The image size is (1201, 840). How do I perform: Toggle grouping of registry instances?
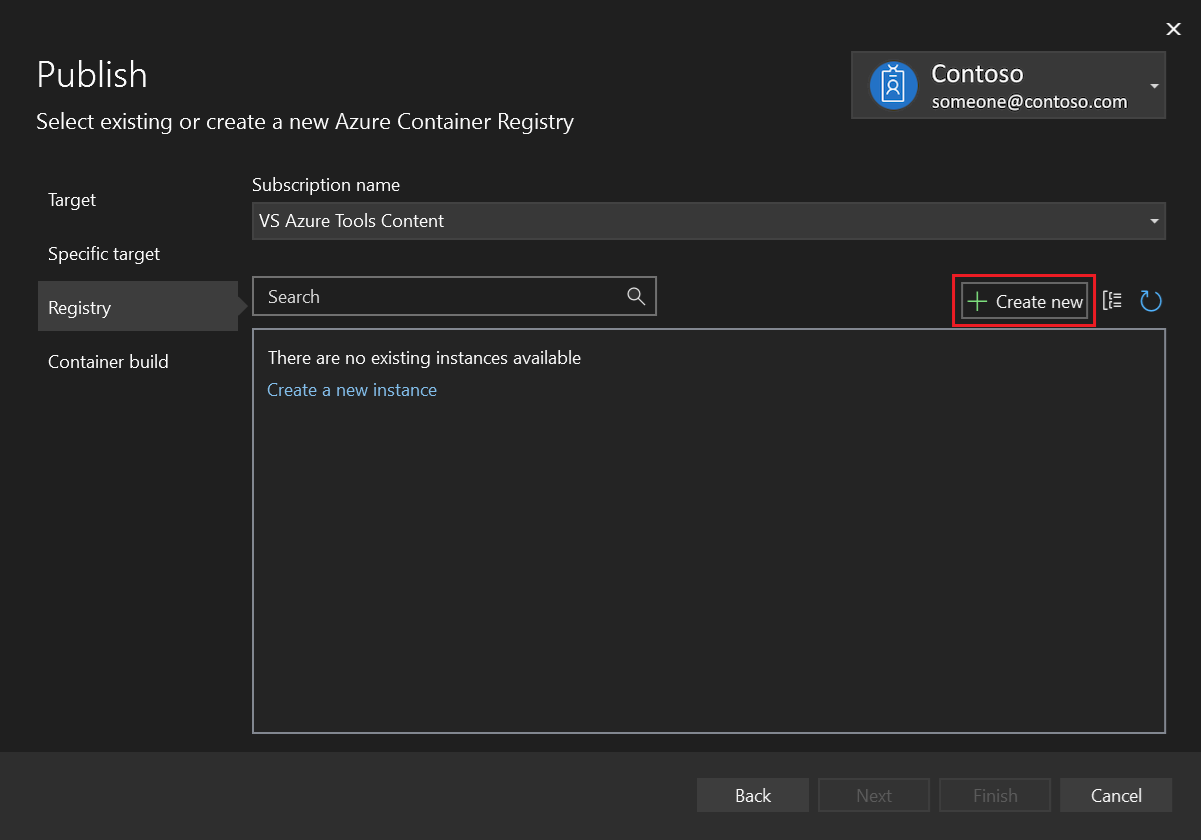pos(1112,300)
